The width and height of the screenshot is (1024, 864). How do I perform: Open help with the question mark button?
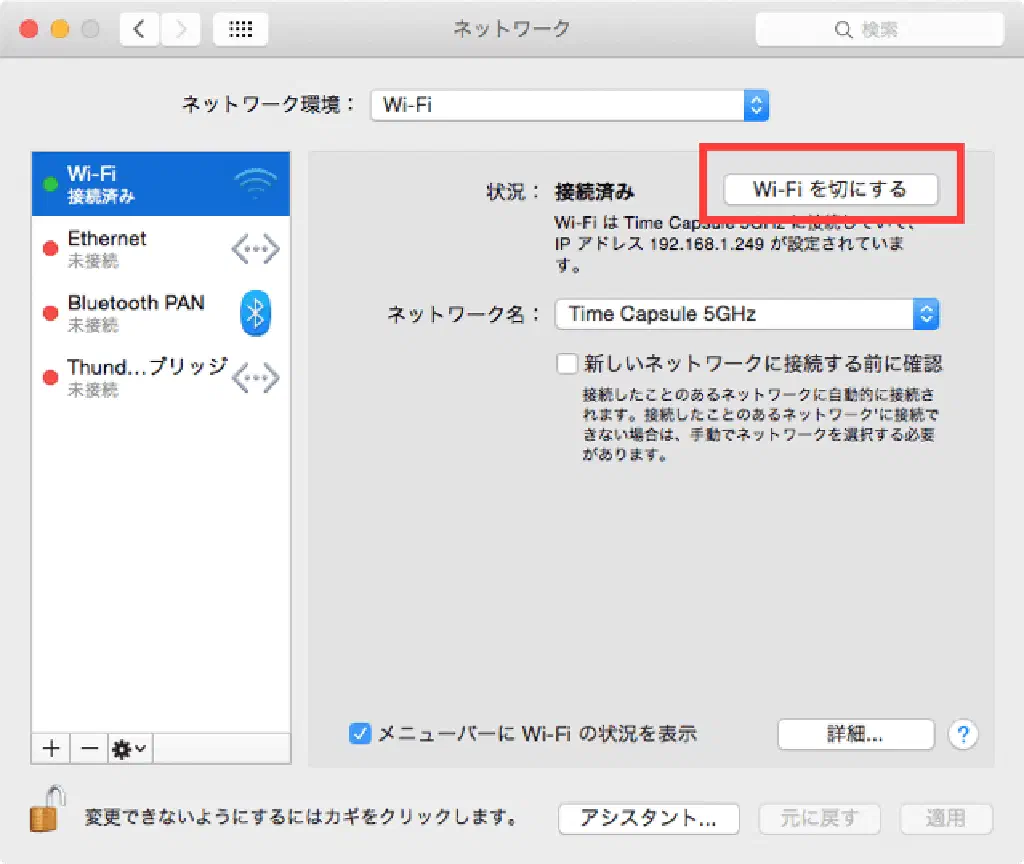tap(963, 735)
